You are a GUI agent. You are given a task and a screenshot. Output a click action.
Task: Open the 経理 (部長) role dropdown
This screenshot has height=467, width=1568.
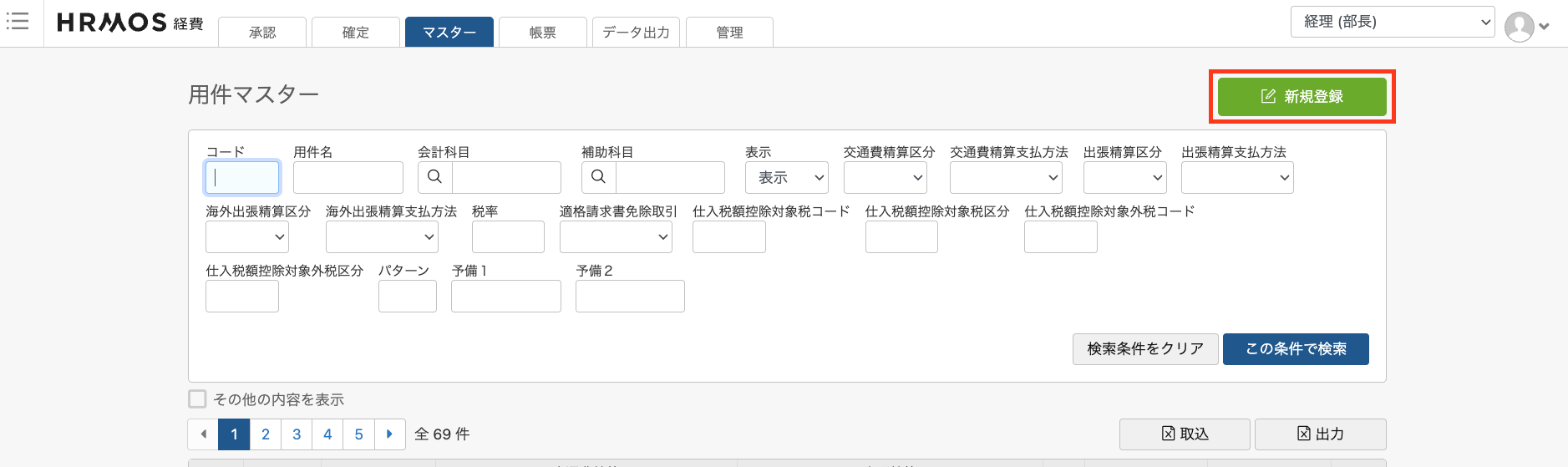click(1393, 22)
